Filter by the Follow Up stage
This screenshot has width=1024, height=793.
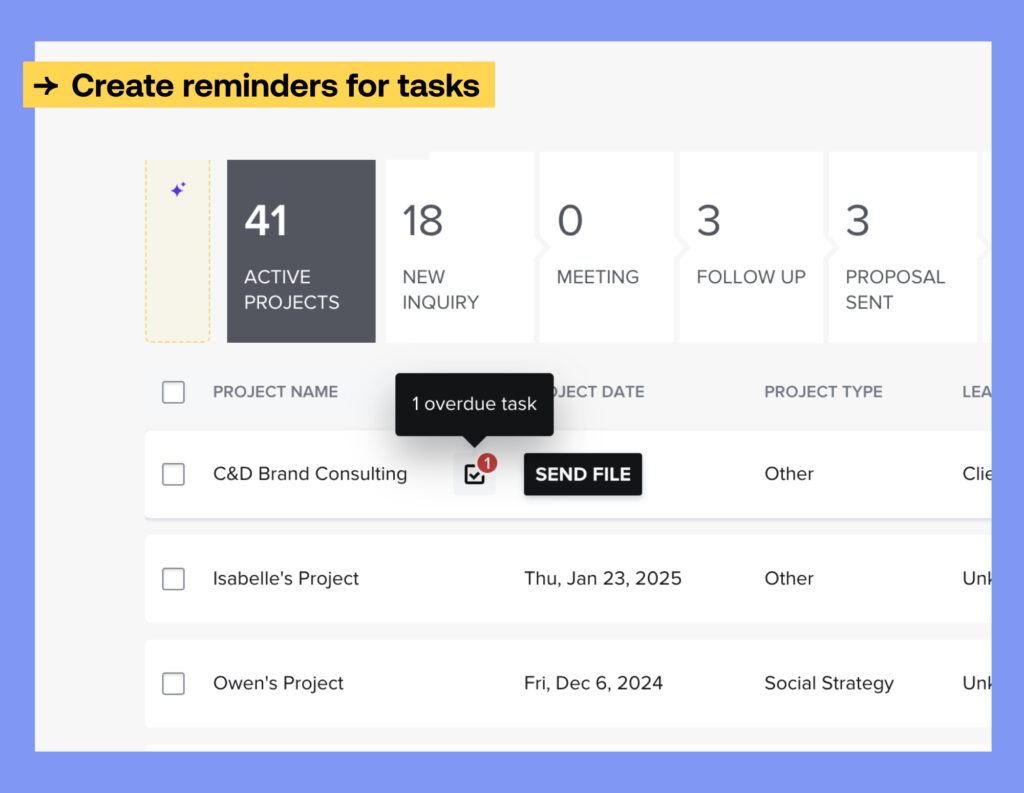(x=750, y=252)
